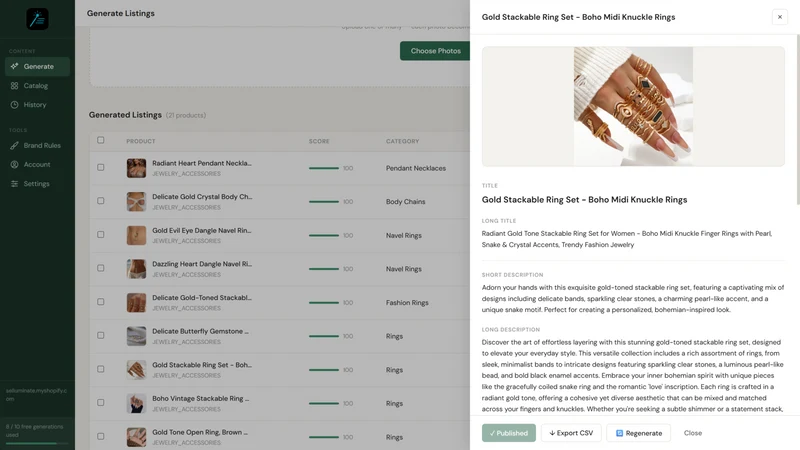Click the 'Boho Vintage Stackable Ring' product name

(201, 398)
